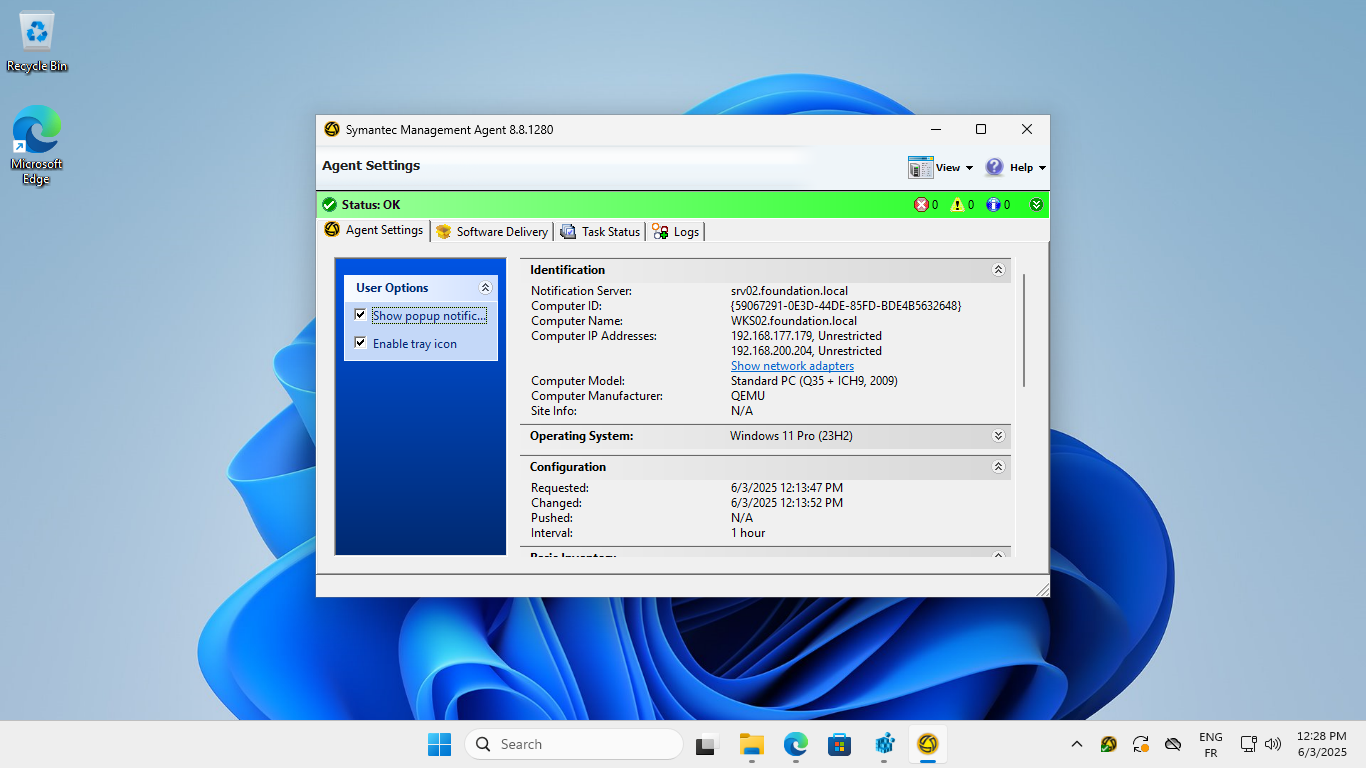
Task: Minimize the Symantec Management Agent window
Action: (x=936, y=129)
